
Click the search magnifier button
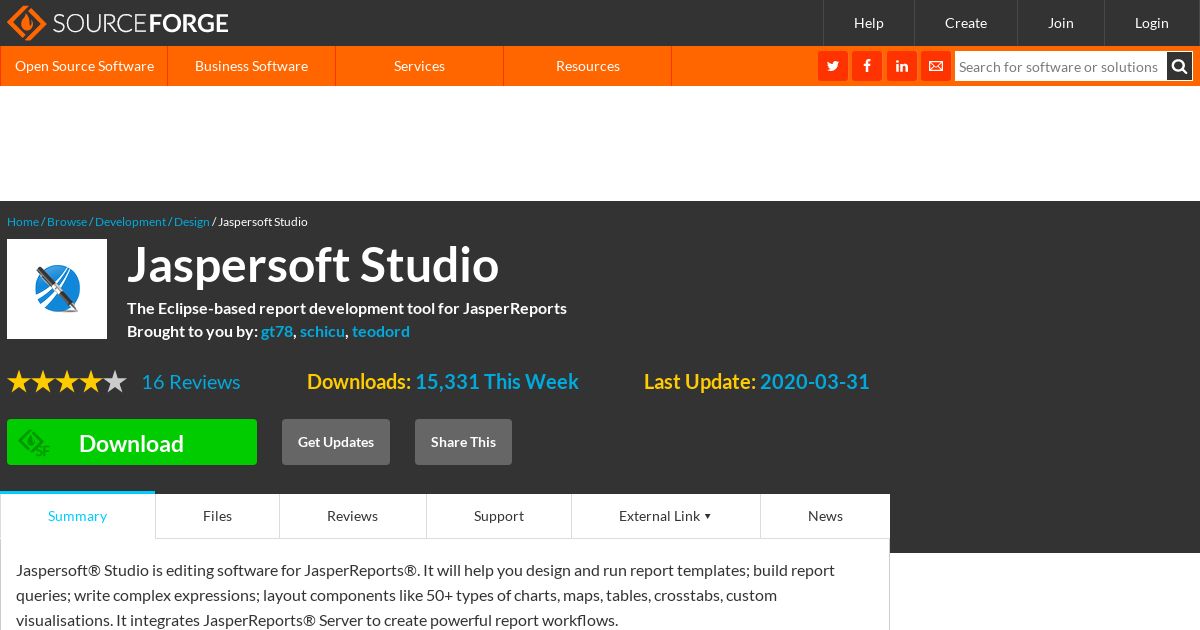[x=1180, y=66]
